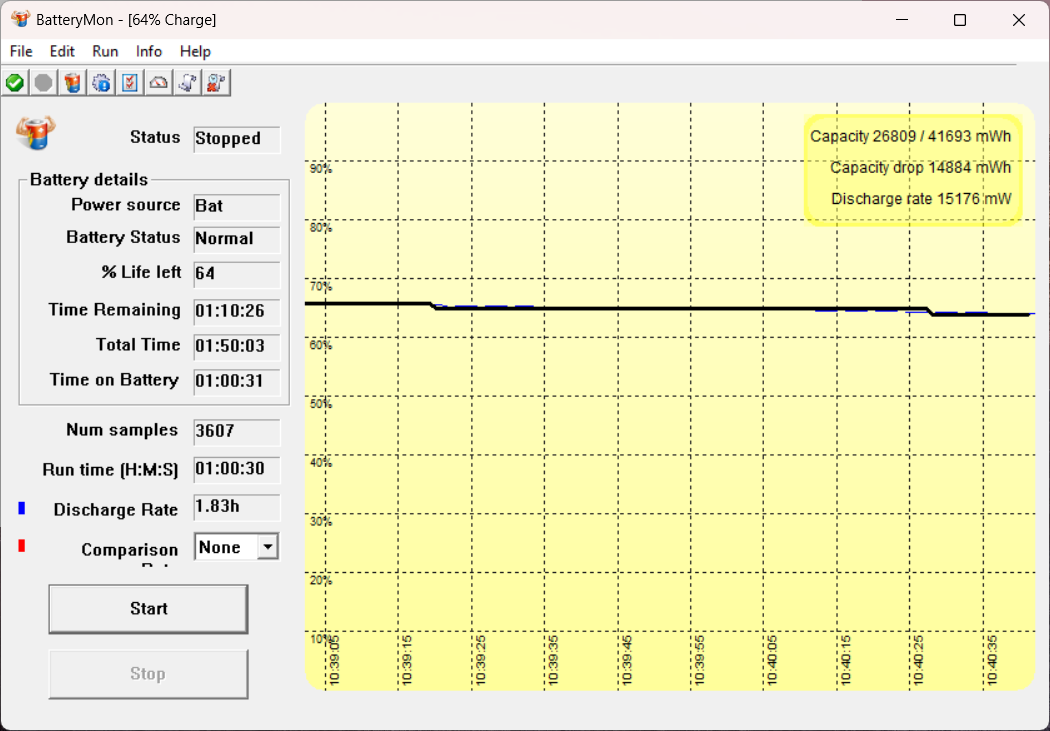Open the File menu
1050x731 pixels.
21,52
